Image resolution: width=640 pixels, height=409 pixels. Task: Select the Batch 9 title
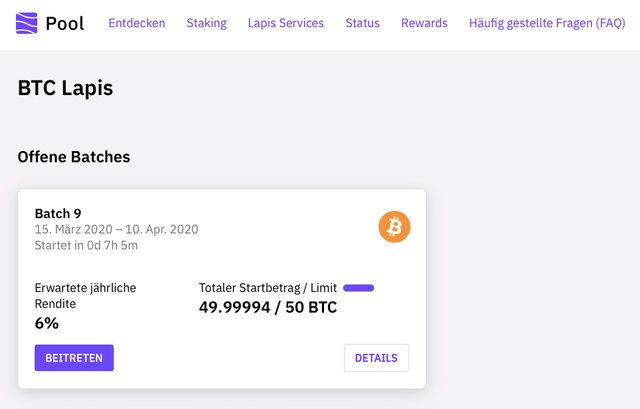coord(58,213)
